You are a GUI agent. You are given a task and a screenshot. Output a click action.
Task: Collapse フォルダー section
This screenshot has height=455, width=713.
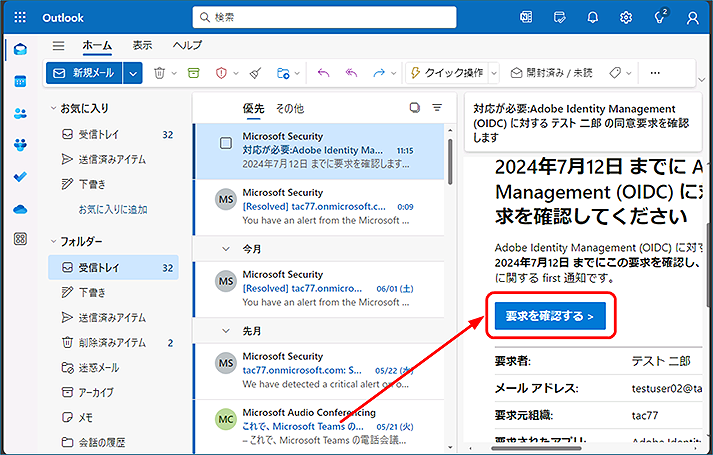click(54, 241)
